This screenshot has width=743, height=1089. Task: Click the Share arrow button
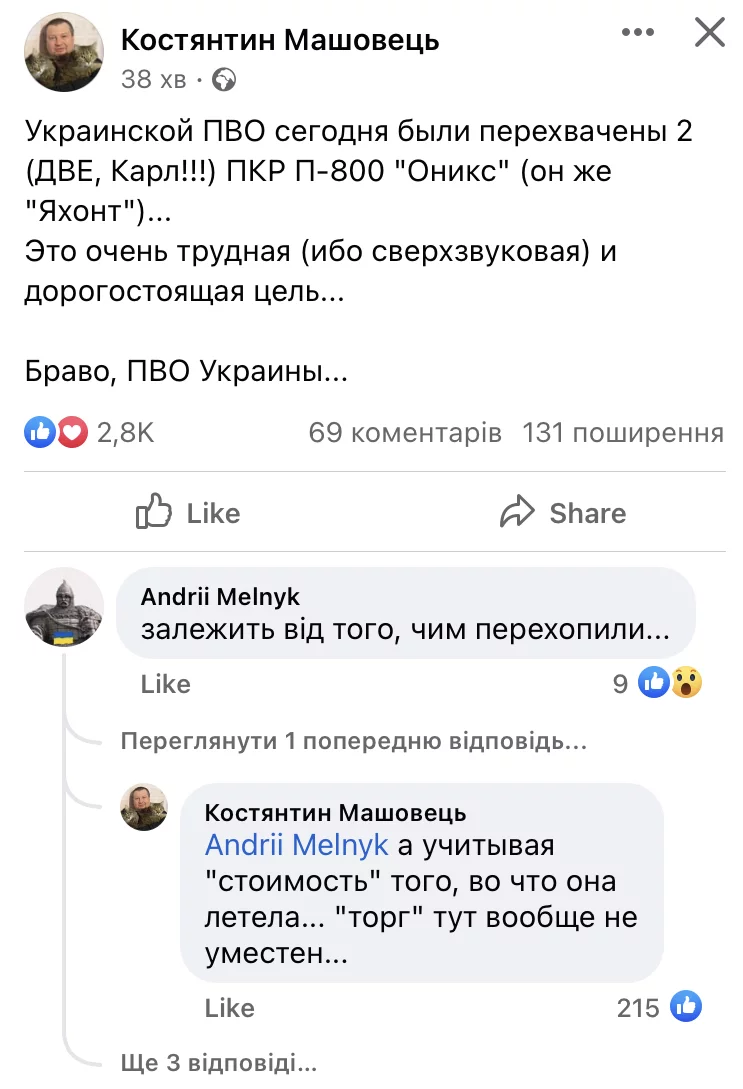click(563, 513)
